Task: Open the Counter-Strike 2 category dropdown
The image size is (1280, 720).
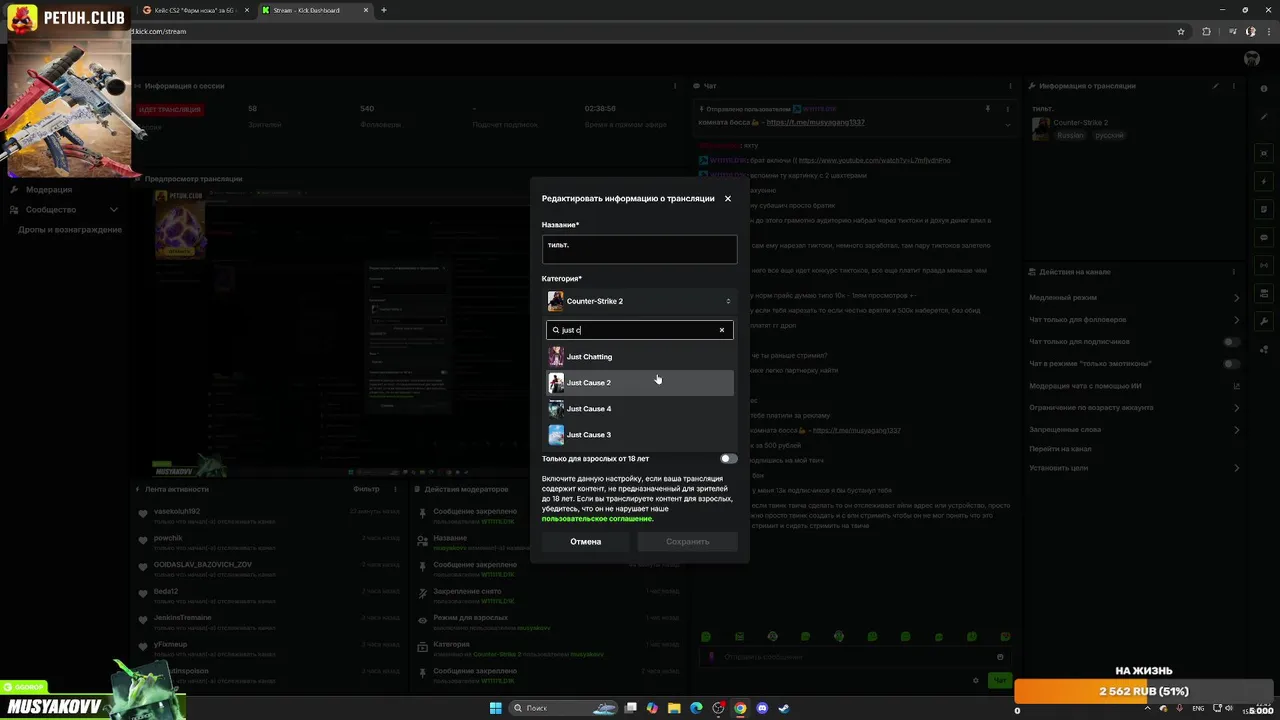Action: (639, 301)
